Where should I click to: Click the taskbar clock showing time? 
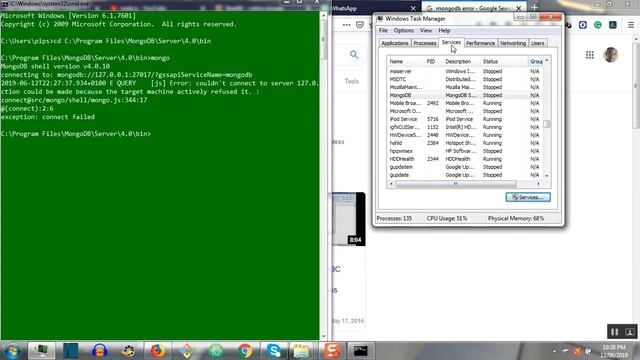[x=614, y=351]
